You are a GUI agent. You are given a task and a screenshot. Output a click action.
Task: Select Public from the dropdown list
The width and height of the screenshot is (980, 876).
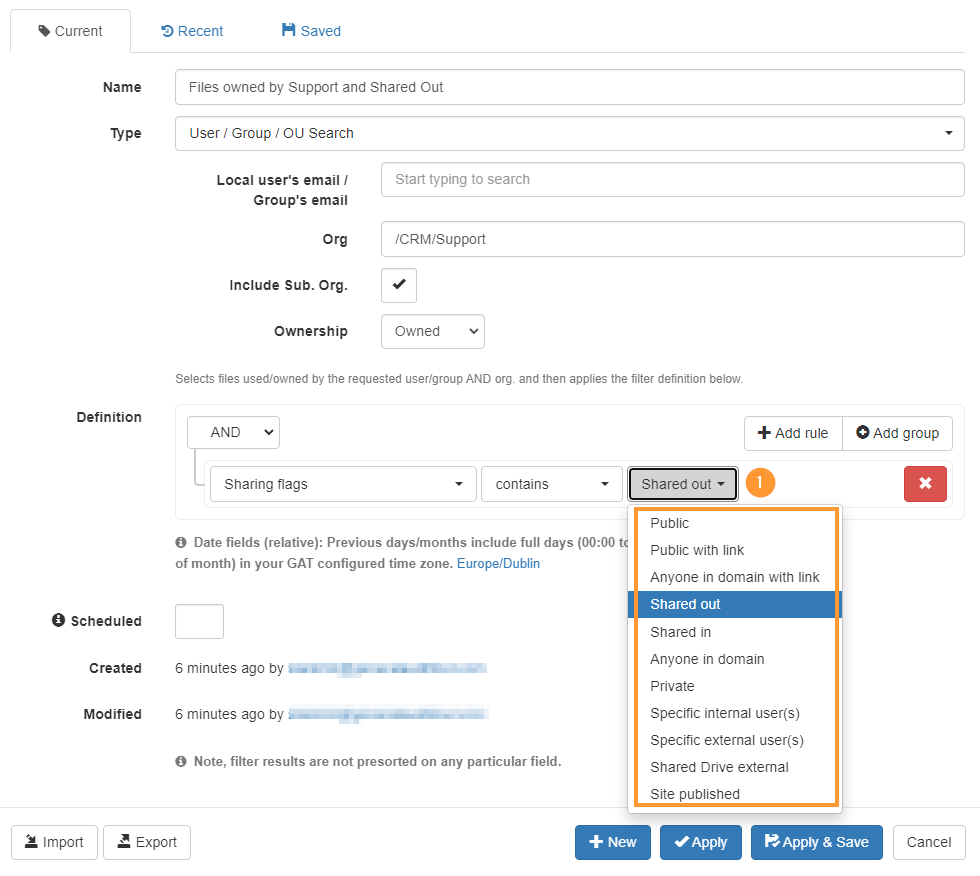[x=735, y=523]
